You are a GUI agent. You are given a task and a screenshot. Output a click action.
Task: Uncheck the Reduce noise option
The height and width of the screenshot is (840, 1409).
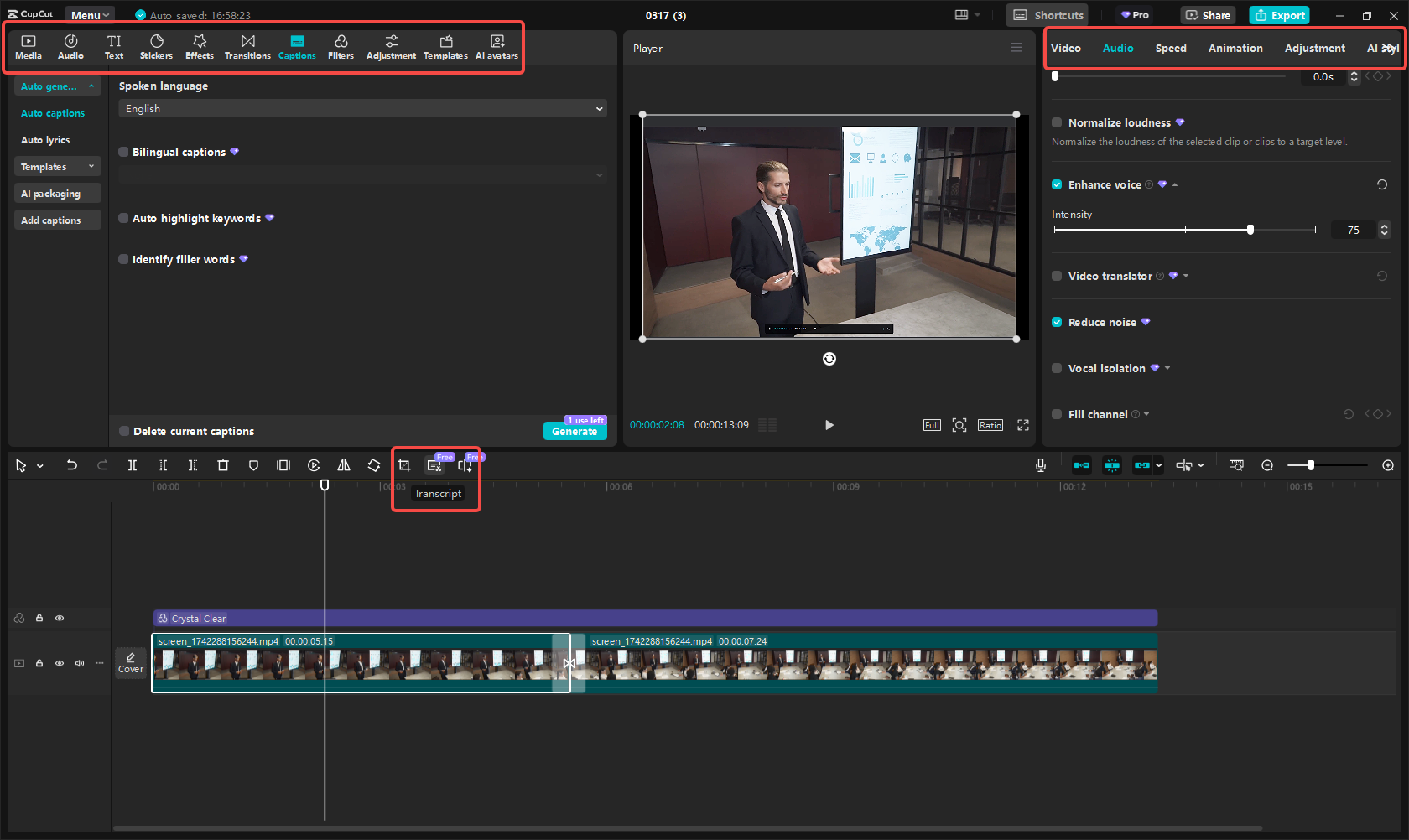point(1057,322)
